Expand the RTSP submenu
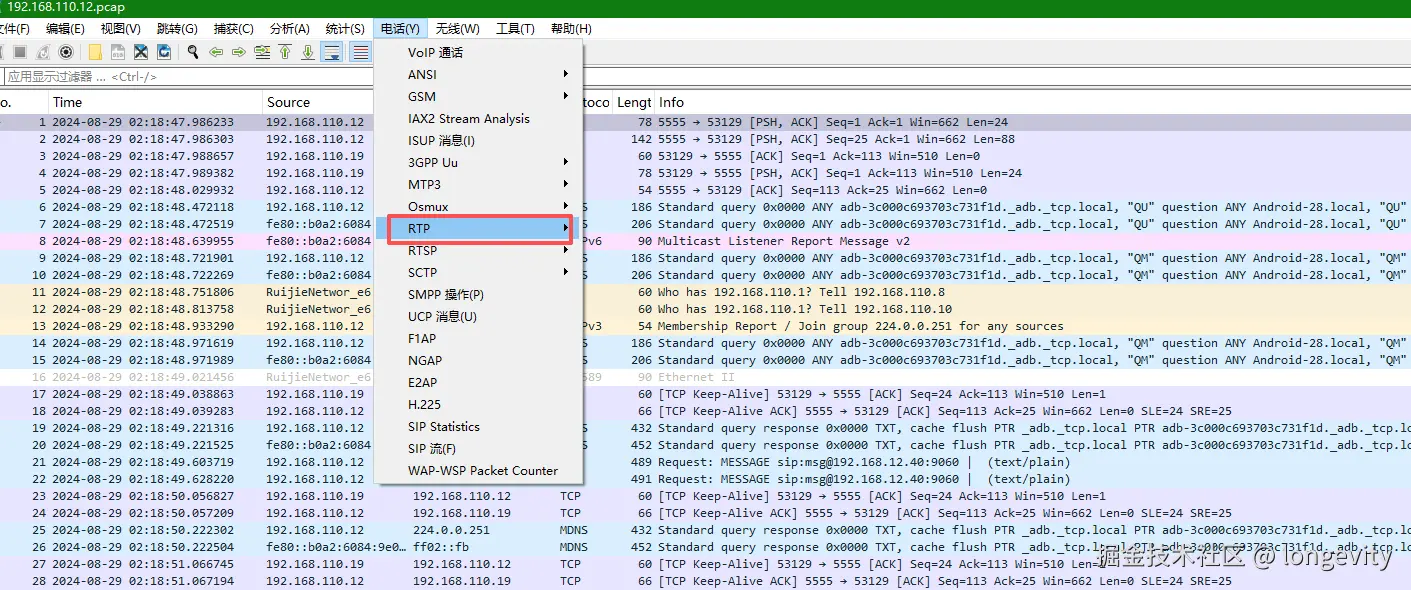 tap(478, 250)
